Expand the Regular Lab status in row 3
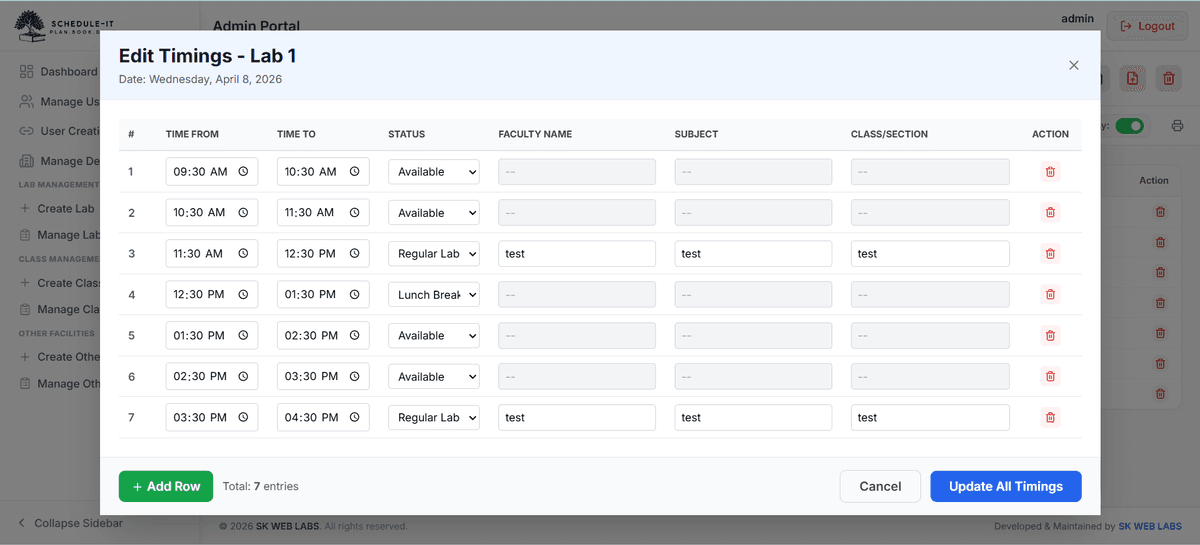This screenshot has width=1200, height=545. (434, 254)
